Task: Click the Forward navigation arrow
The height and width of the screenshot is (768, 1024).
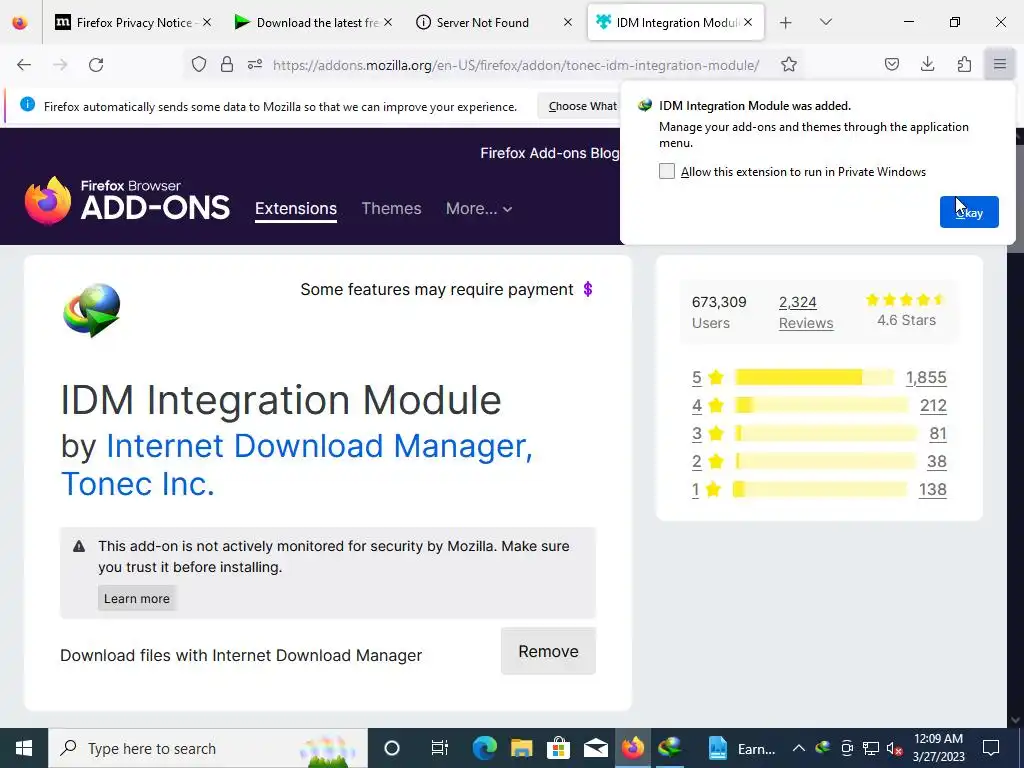Action: (60, 65)
